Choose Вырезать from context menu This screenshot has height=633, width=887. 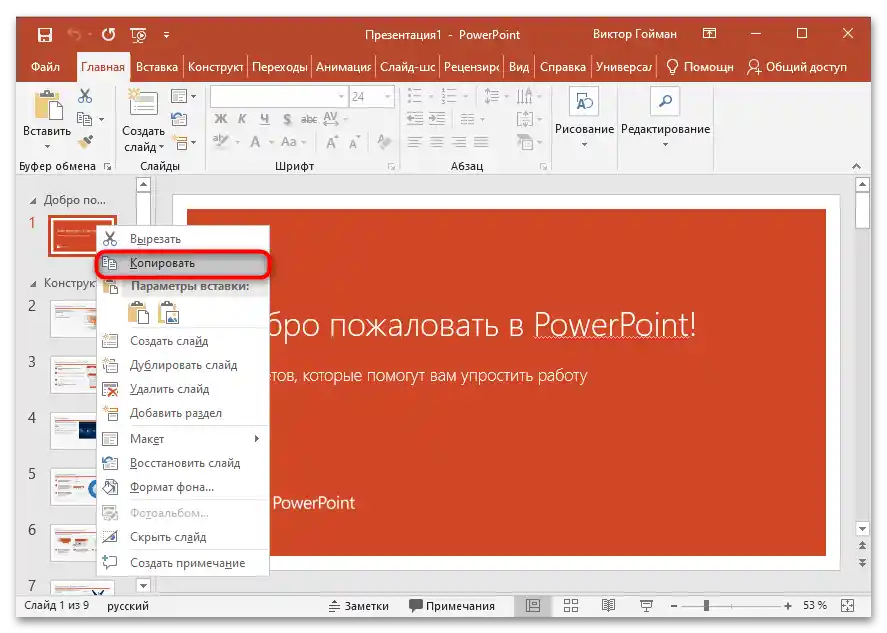(x=183, y=239)
